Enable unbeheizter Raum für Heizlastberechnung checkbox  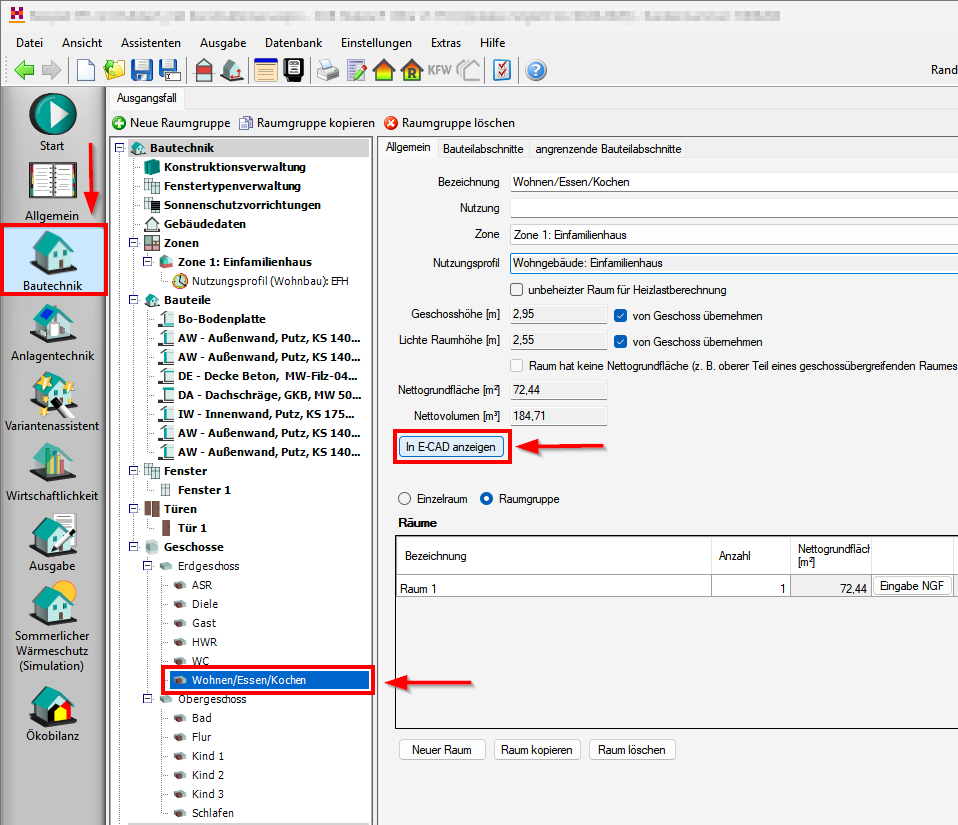tap(517, 290)
